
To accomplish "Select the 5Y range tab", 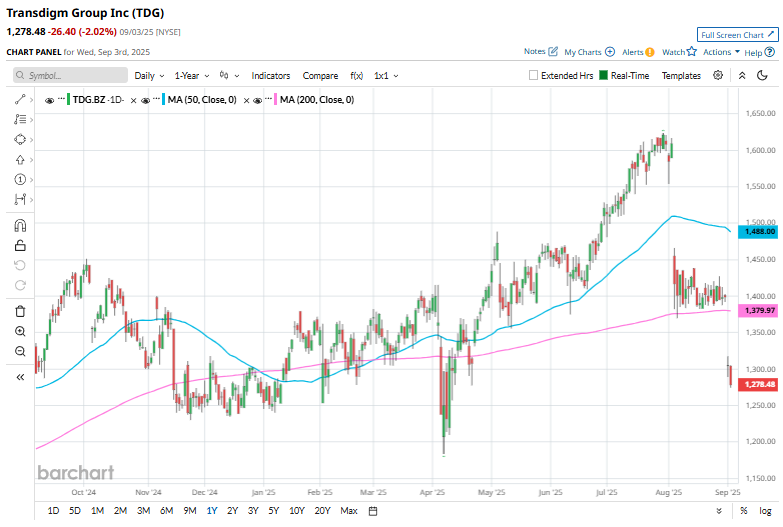I will tap(274, 511).
